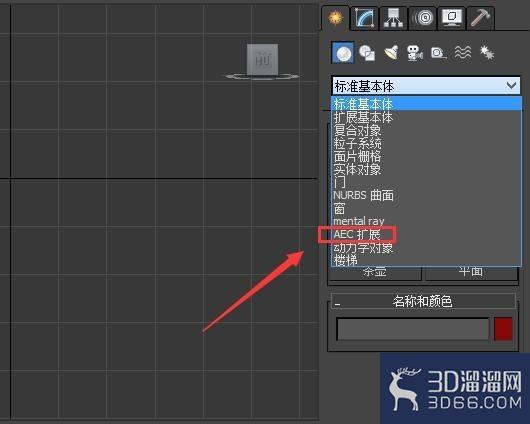The height and width of the screenshot is (424, 530).
Task: Select the Space Warps wave icon
Action: tap(463, 52)
